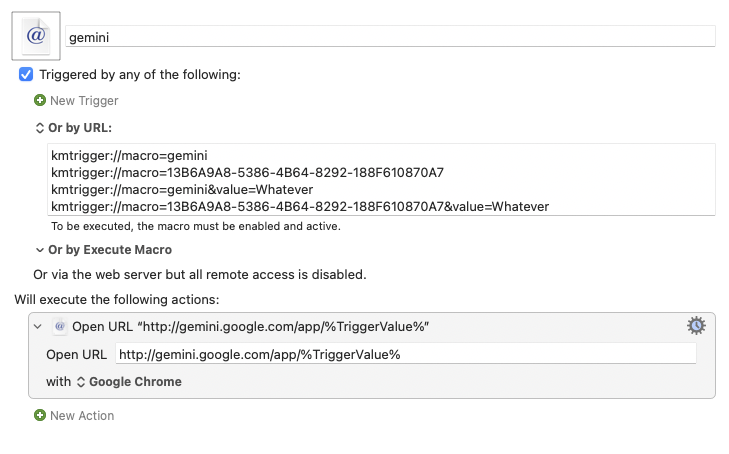
Task: Click the green plus icon for New Action
Action: tap(40, 415)
